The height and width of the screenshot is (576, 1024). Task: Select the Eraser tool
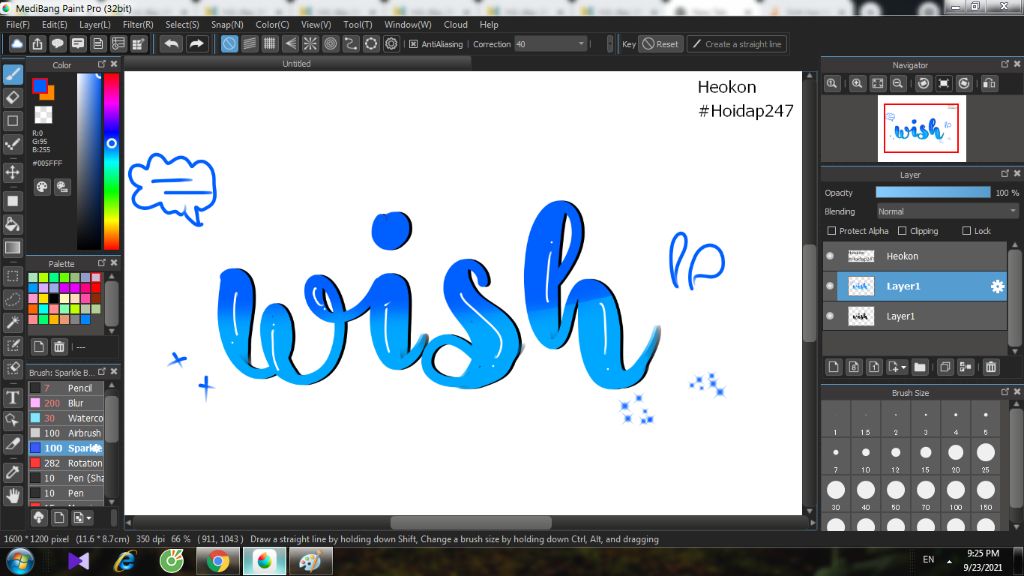12,98
